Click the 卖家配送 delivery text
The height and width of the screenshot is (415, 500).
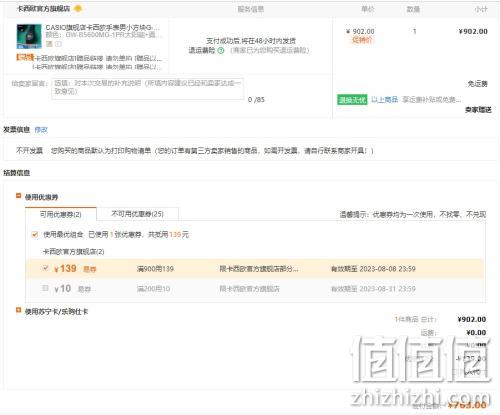click(x=478, y=110)
